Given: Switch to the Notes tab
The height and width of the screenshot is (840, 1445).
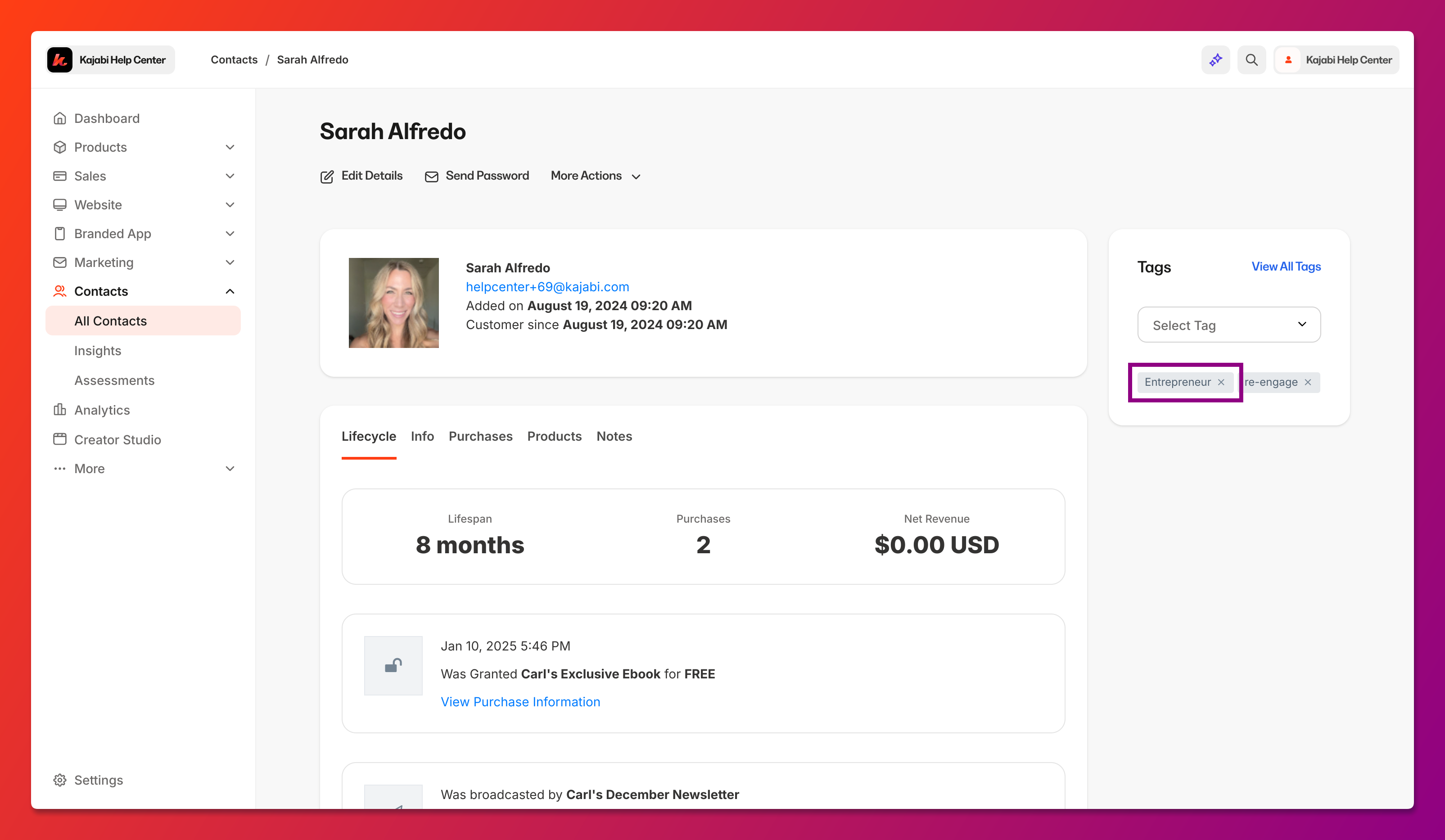Looking at the screenshot, I should (614, 436).
